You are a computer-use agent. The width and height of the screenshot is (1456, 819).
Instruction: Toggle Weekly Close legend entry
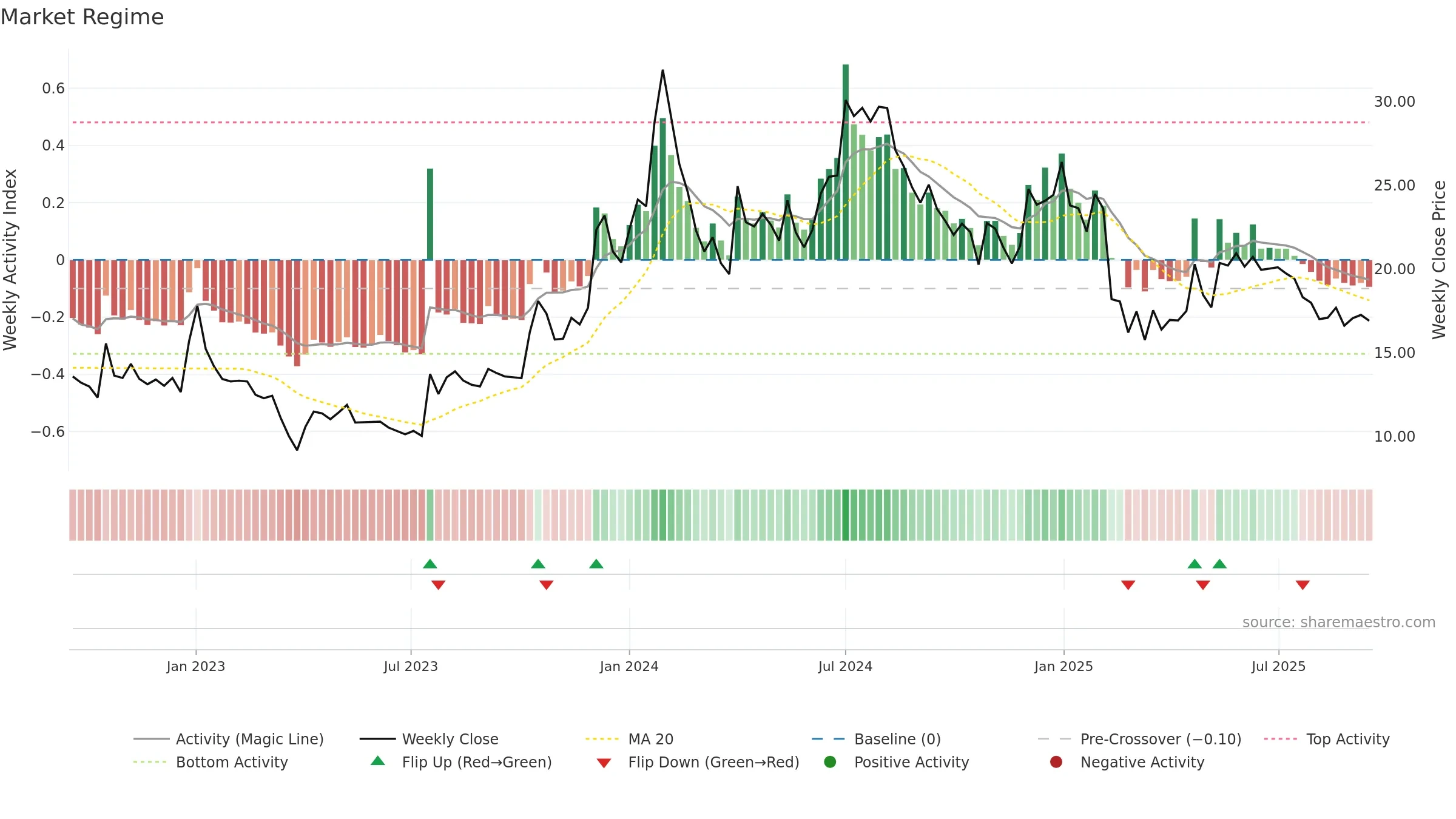click(x=429, y=739)
